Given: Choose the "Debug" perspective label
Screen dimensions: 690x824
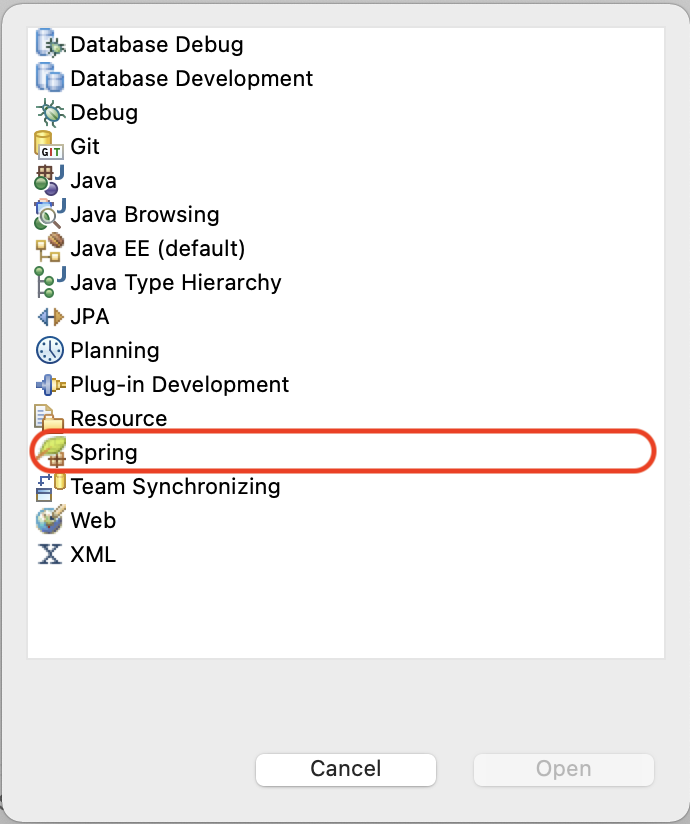Looking at the screenshot, I should [104, 112].
